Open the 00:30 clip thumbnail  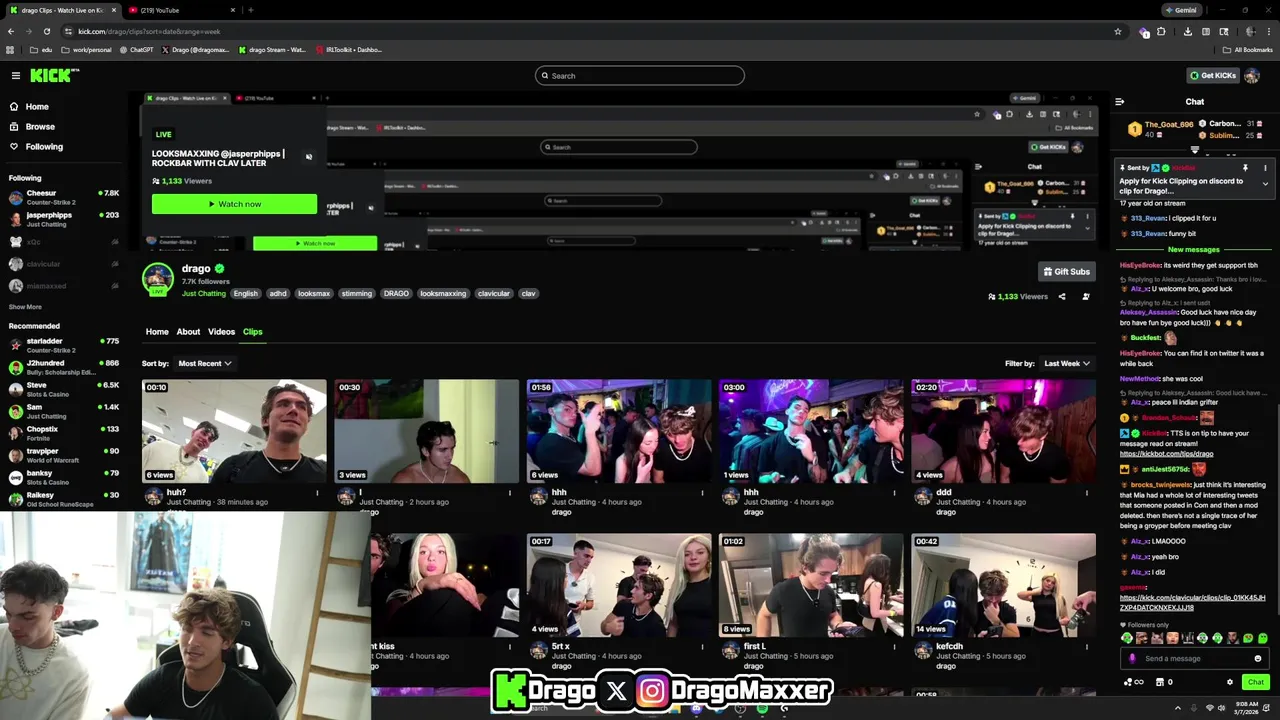pyautogui.click(x=426, y=431)
